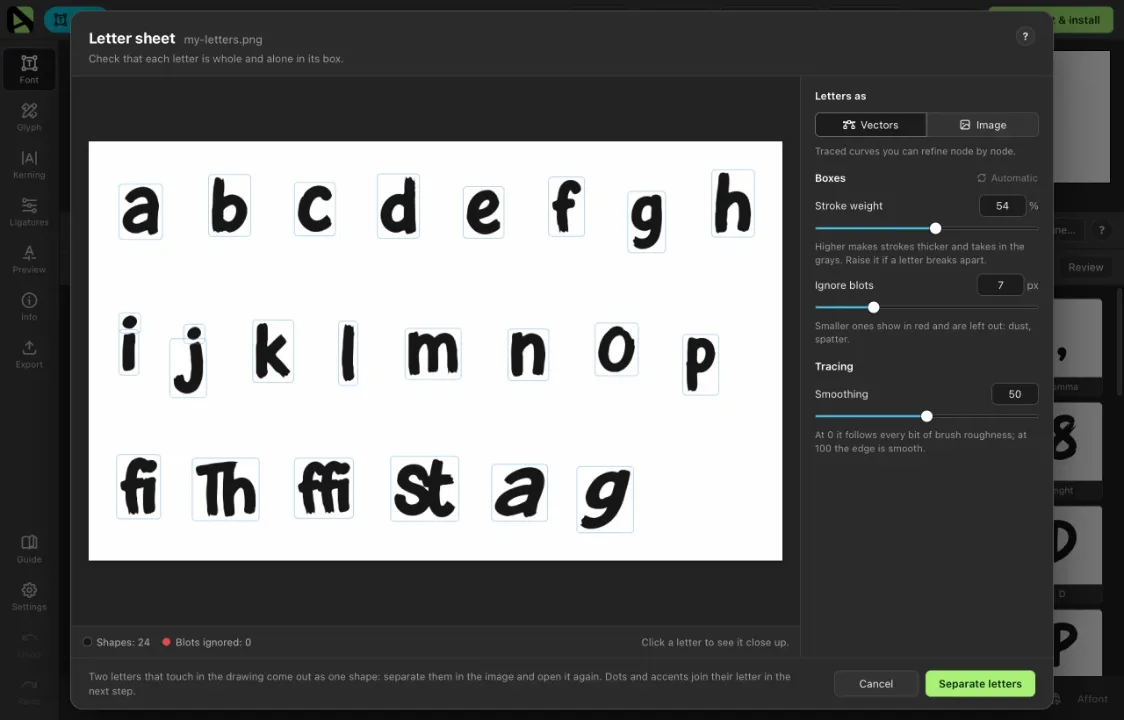Open the Ligatures section in the sidebar
The height and width of the screenshot is (720, 1124).
coord(29,212)
